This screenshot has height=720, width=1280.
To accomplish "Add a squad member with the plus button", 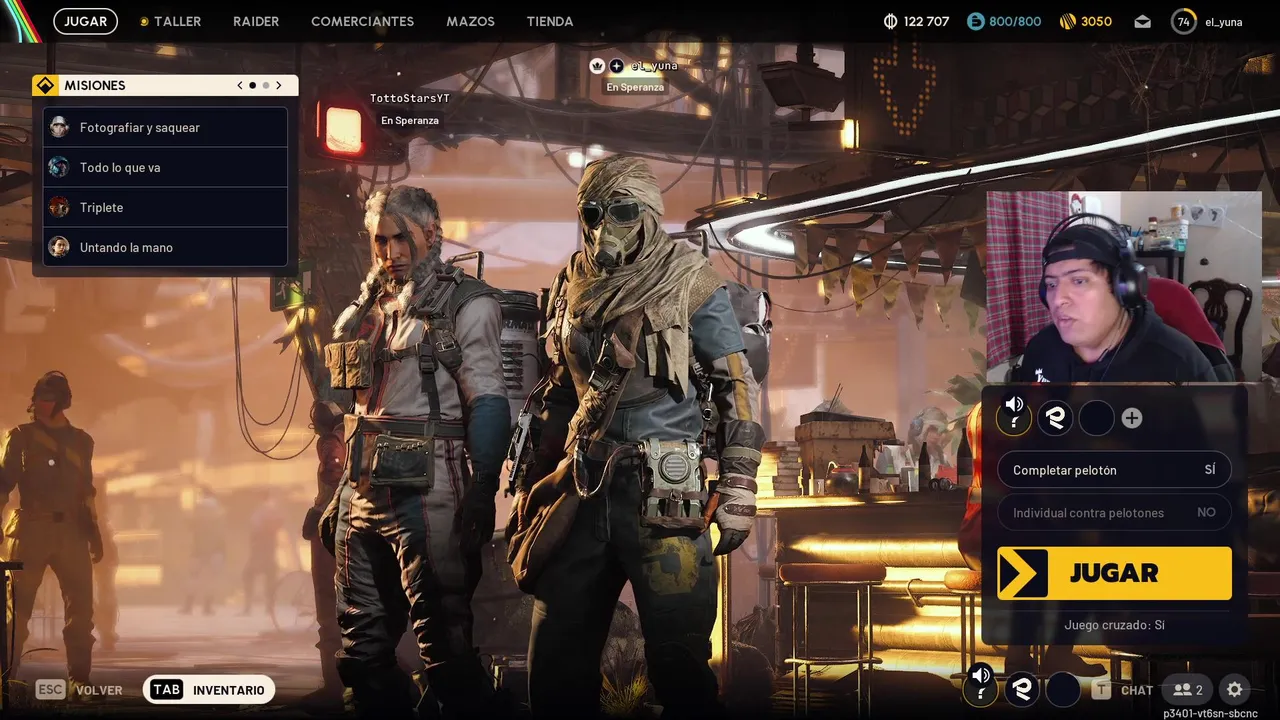I will [x=1132, y=418].
